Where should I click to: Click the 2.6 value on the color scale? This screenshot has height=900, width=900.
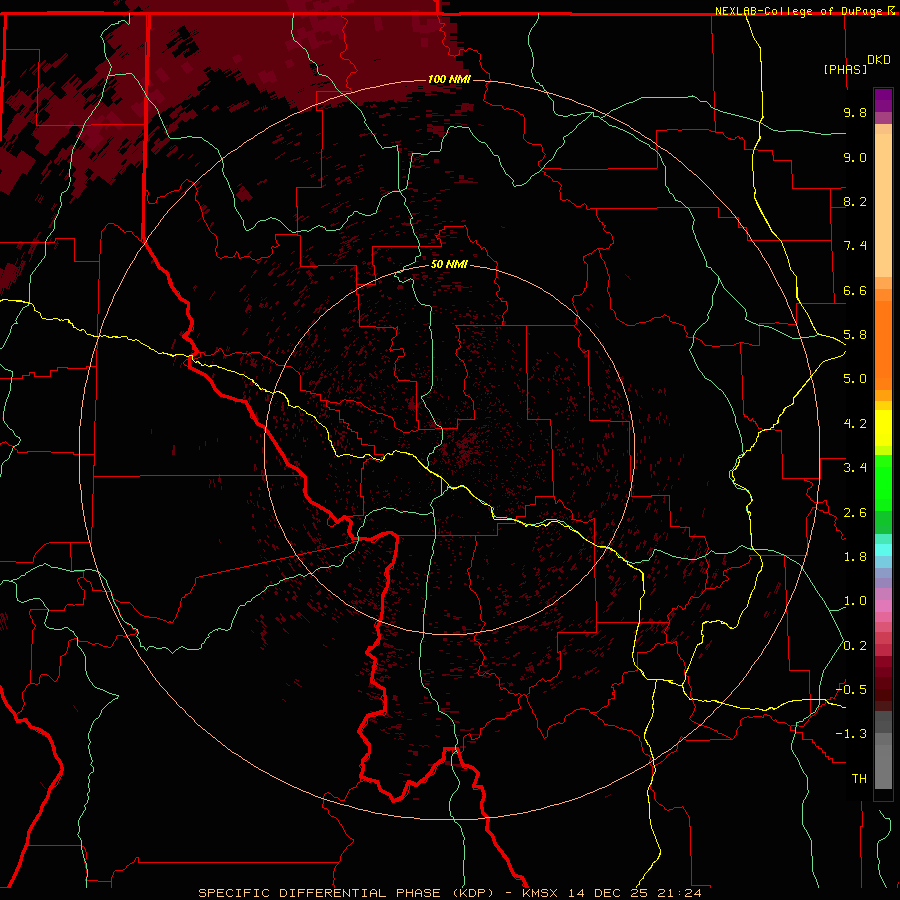pyautogui.click(x=855, y=513)
